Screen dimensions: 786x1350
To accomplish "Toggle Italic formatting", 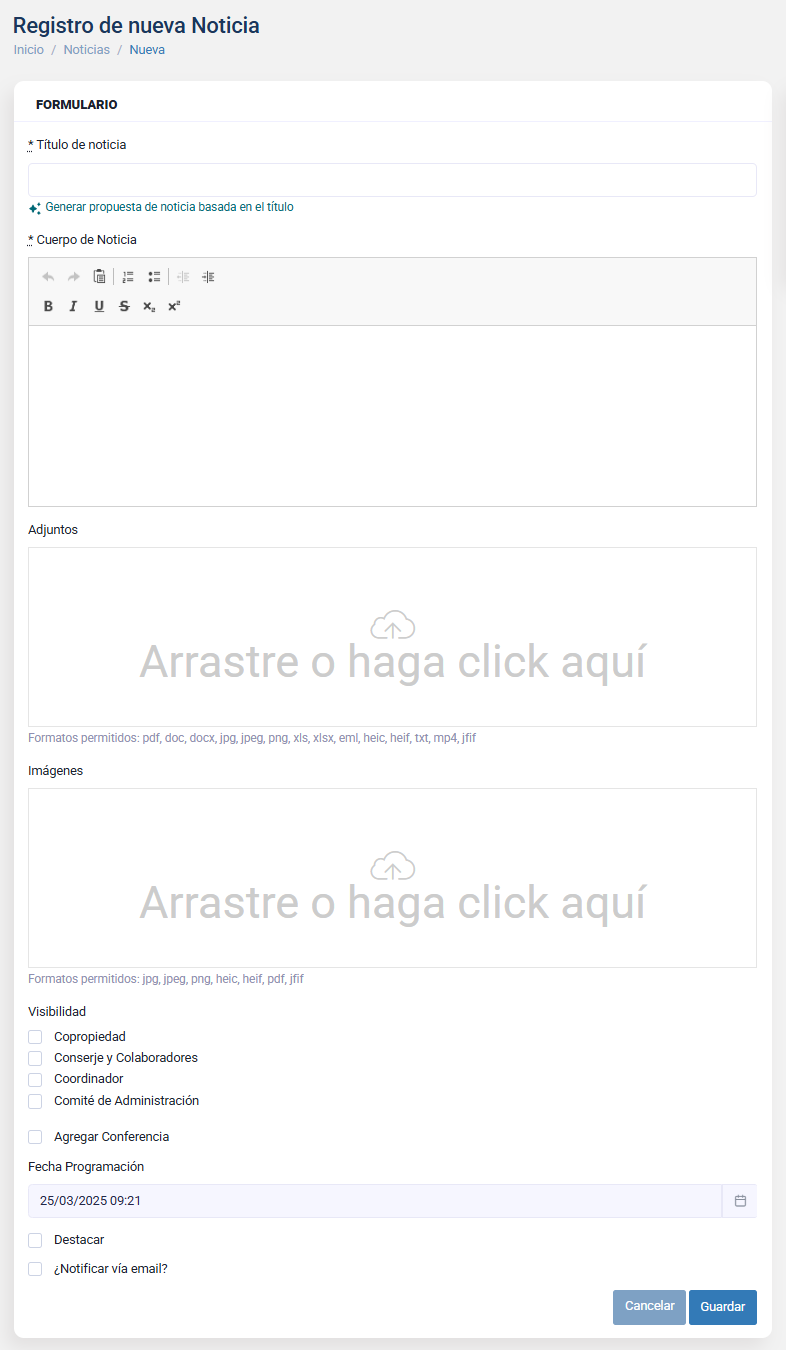I will click(x=73, y=306).
